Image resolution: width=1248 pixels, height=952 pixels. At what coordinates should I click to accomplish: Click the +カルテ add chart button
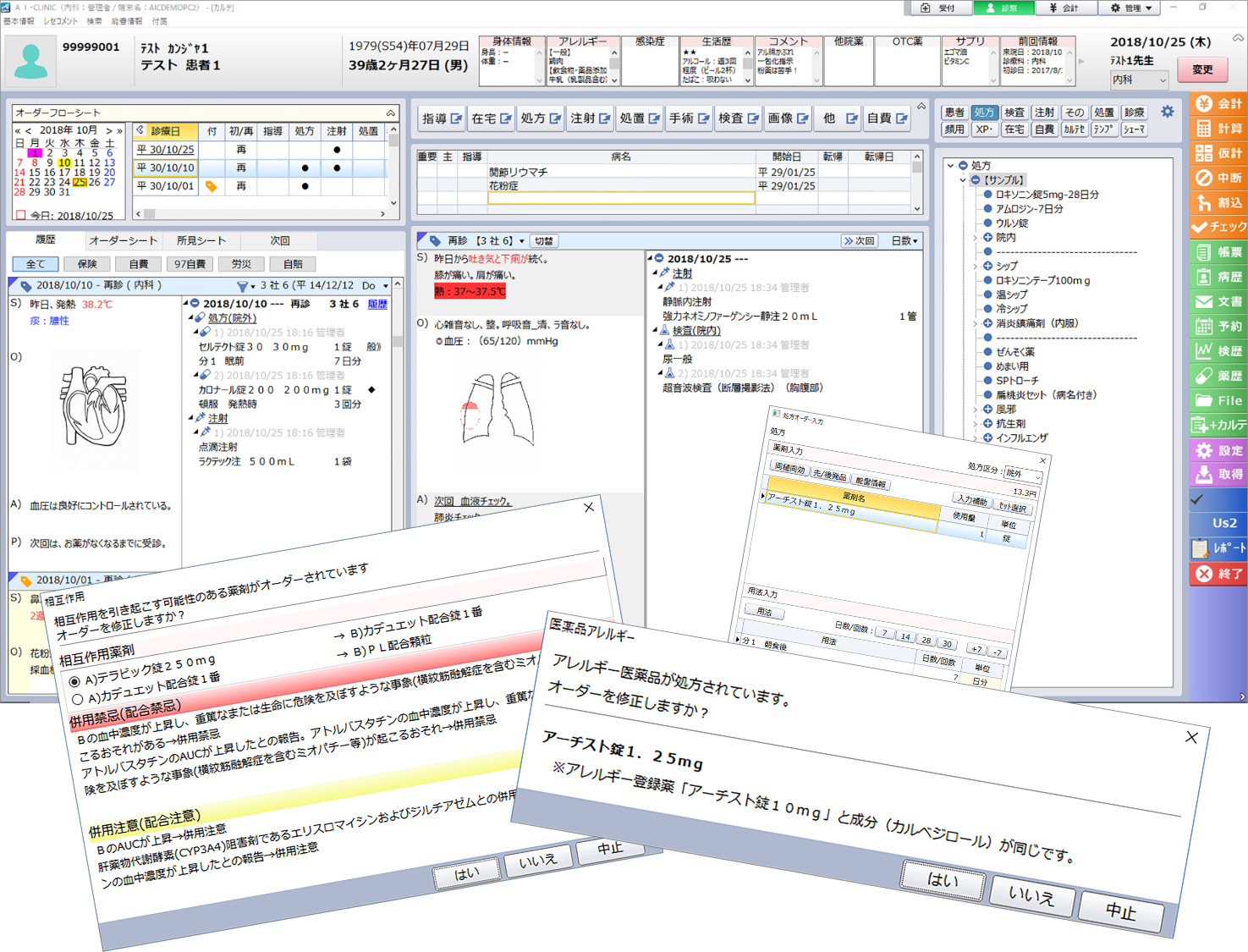[1218, 425]
